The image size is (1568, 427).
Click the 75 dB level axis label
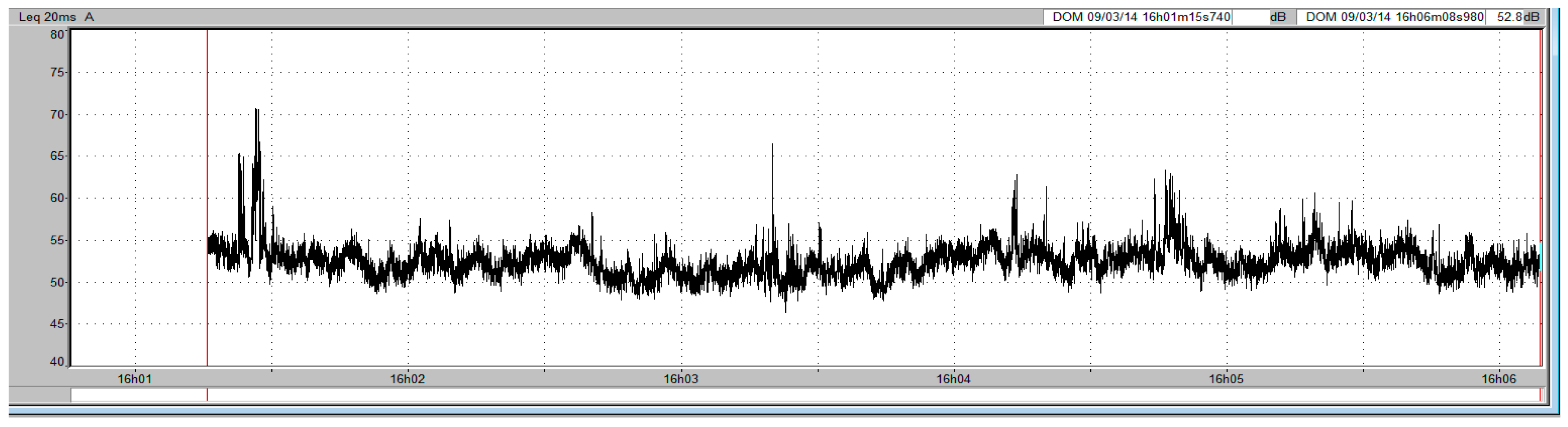pos(57,73)
